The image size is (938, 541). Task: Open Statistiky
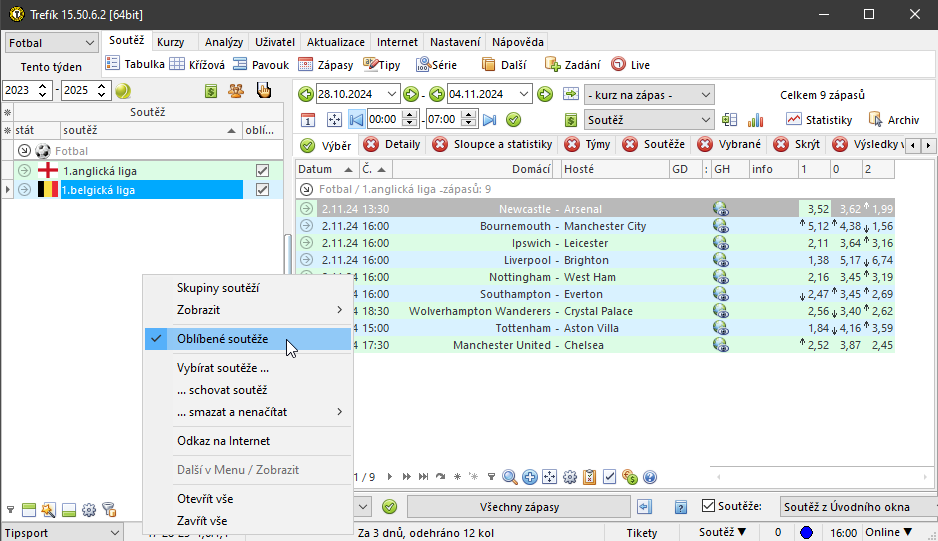coord(818,120)
